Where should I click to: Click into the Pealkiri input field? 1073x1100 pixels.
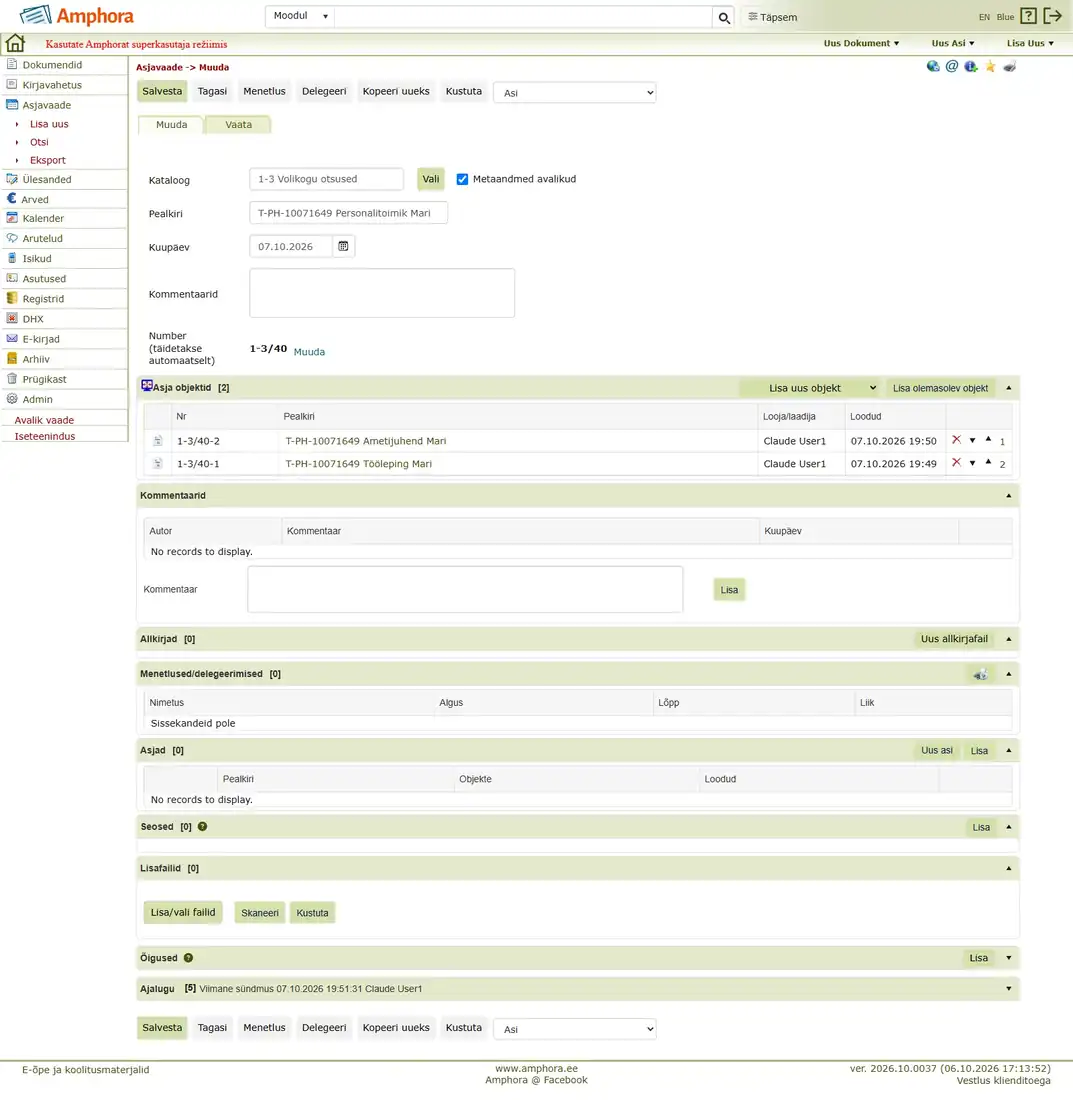tap(348, 213)
